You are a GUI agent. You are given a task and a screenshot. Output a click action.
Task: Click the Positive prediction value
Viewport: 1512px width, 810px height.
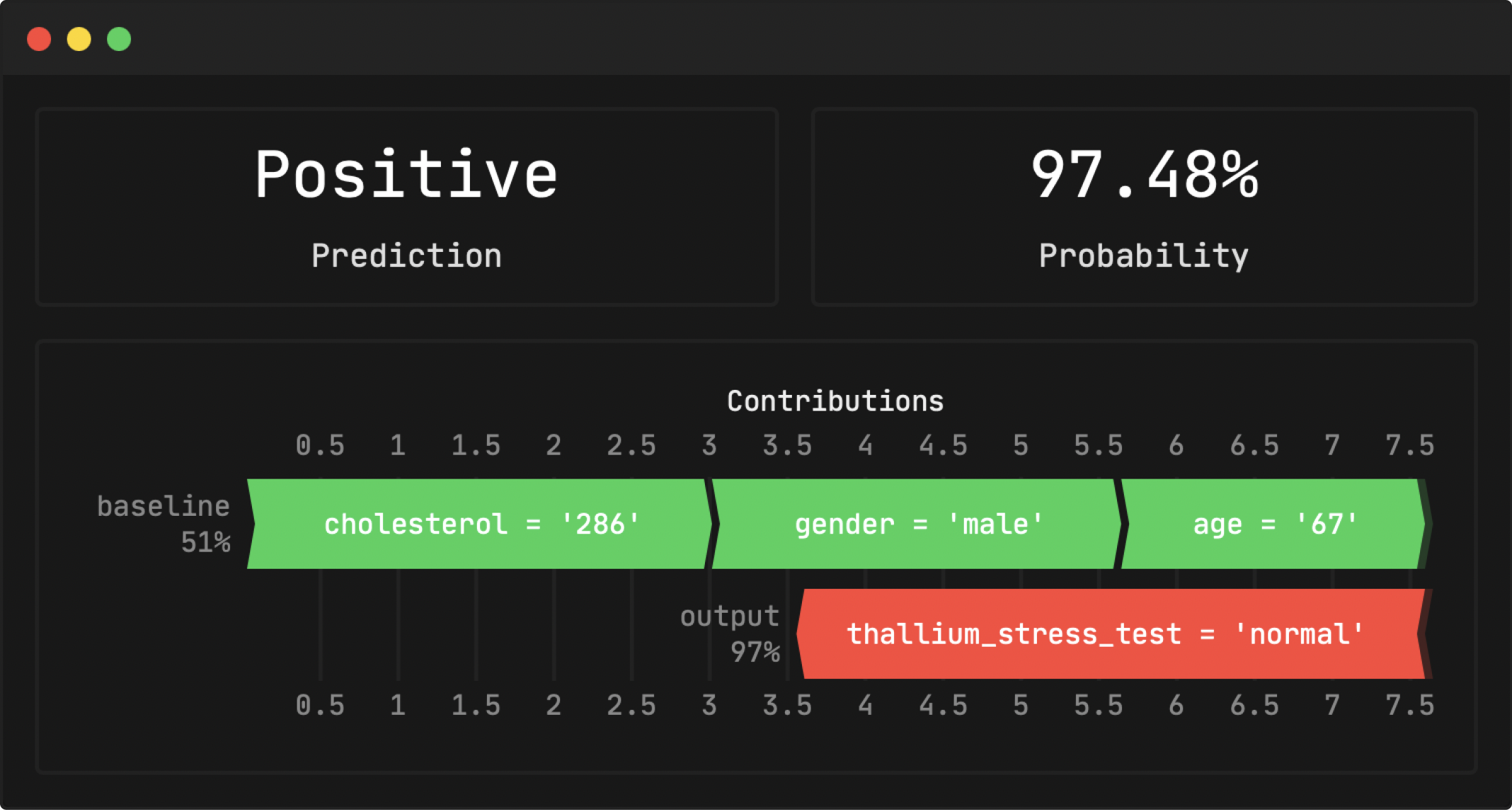pyautogui.click(x=406, y=174)
